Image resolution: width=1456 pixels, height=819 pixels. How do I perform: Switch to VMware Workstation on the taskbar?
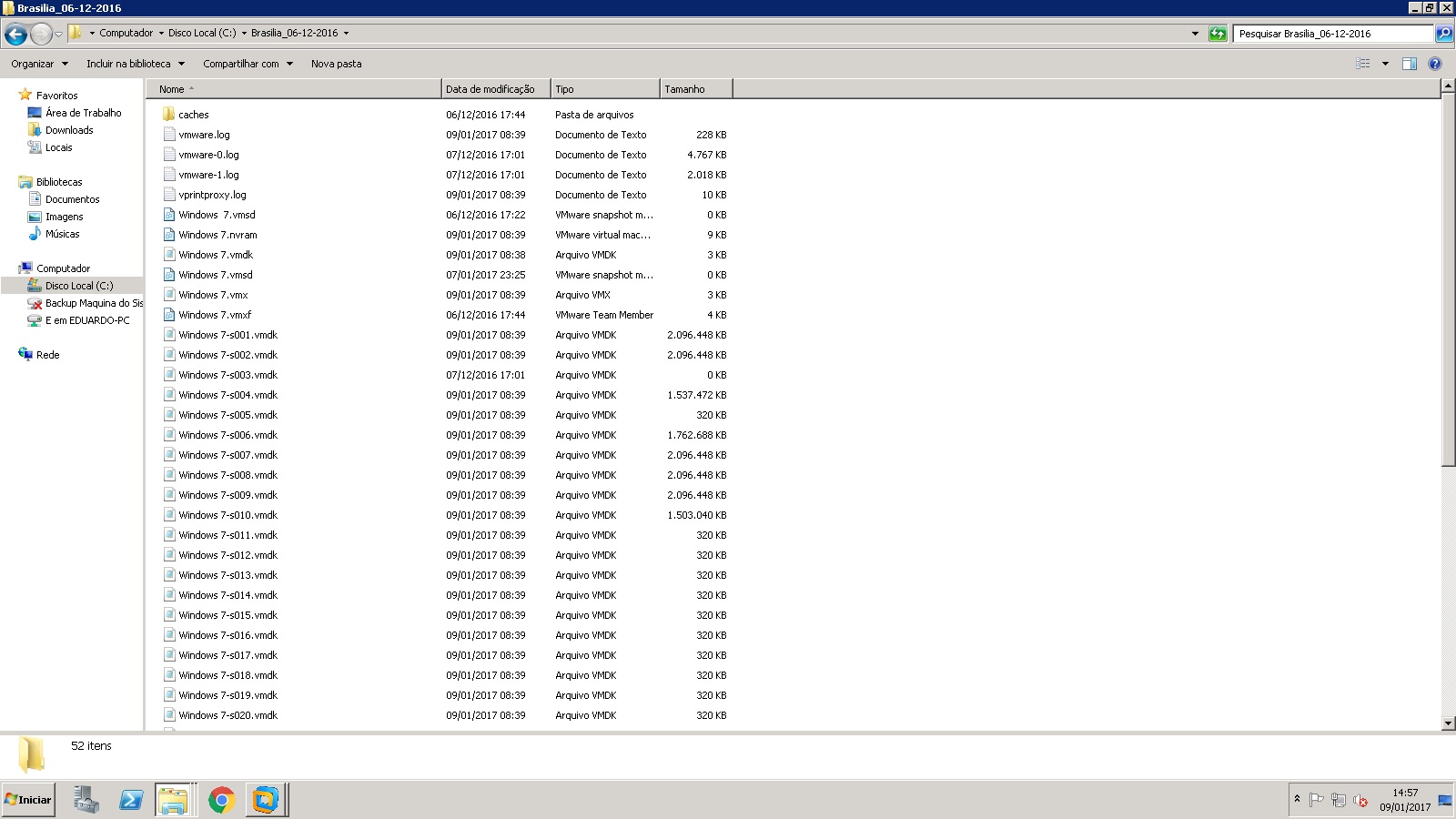pyautogui.click(x=267, y=800)
